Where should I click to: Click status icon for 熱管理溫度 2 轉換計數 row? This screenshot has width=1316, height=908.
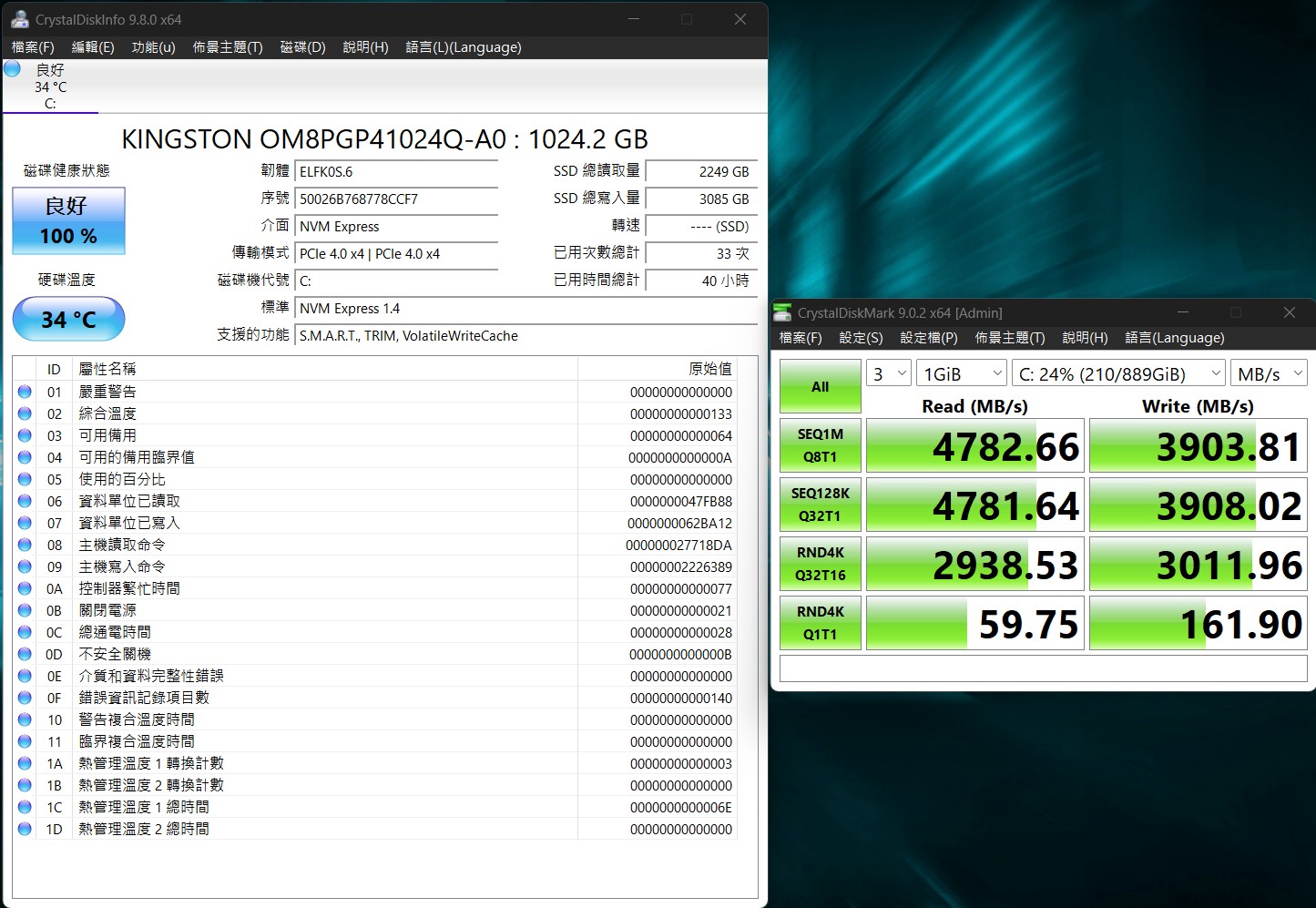(25, 785)
